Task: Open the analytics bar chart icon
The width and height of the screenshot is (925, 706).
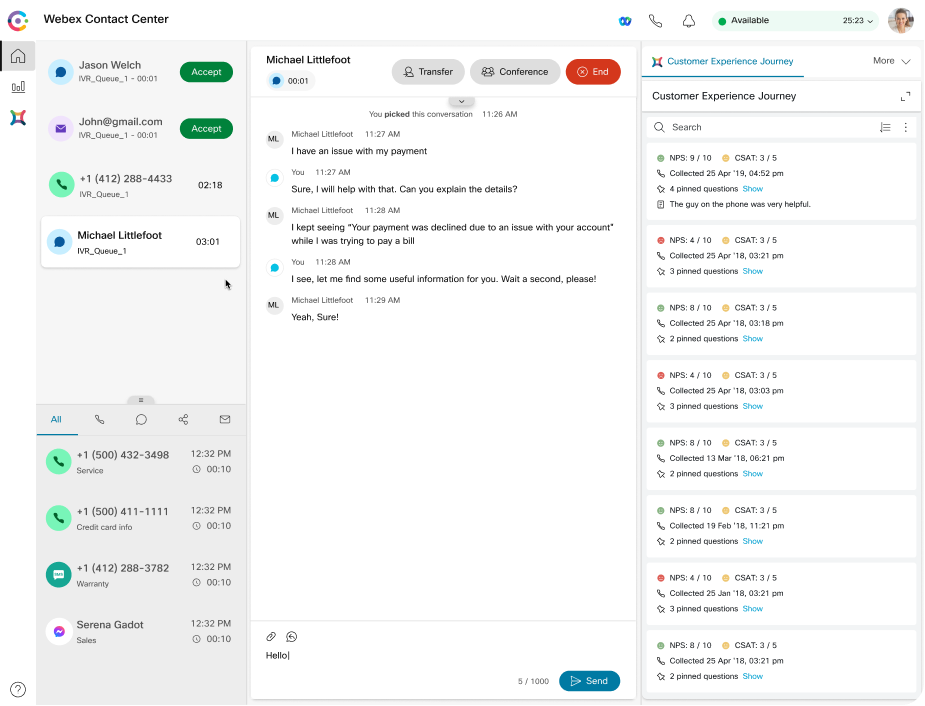Action: [18, 87]
